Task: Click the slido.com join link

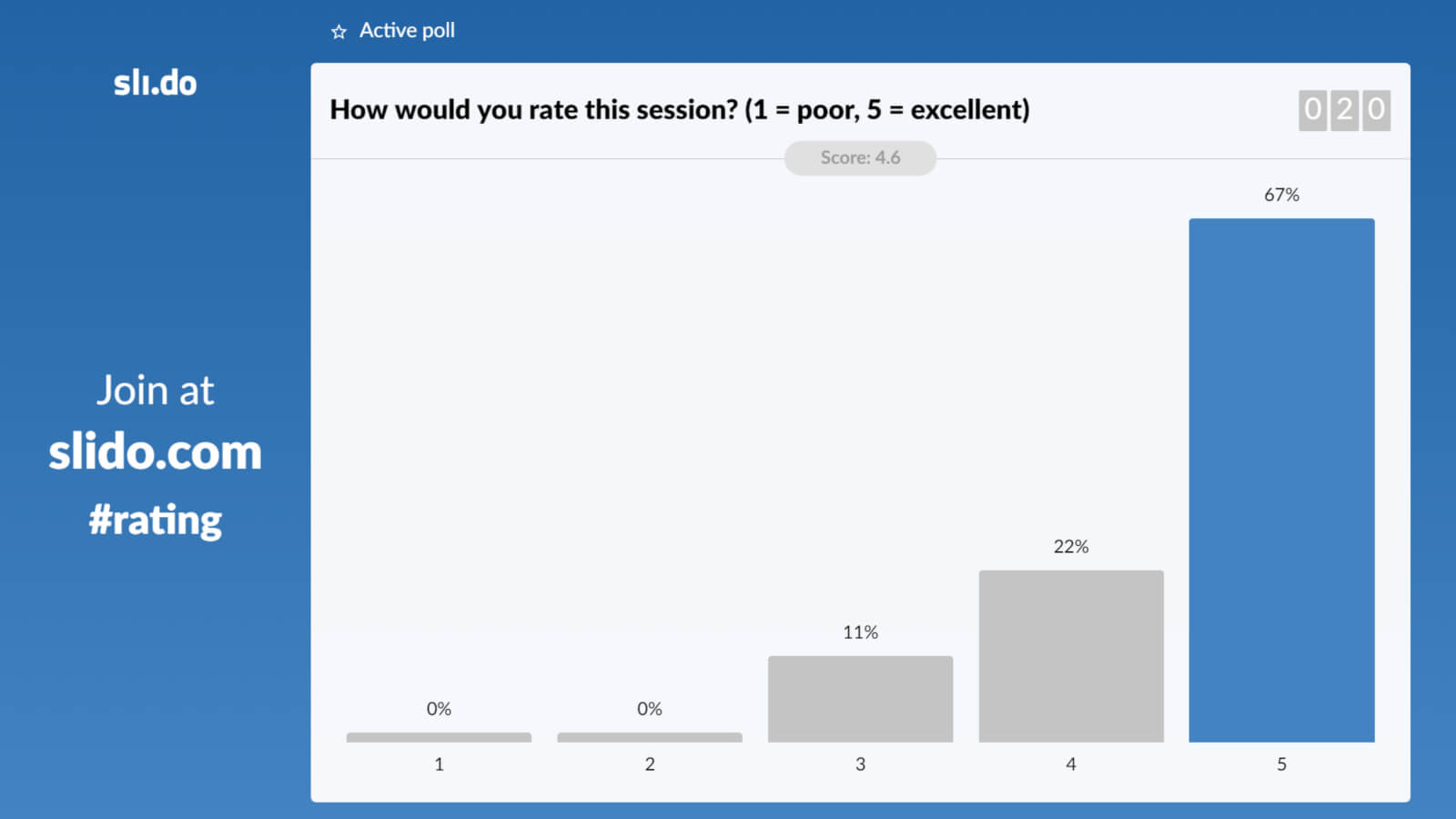Action: pyautogui.click(x=155, y=452)
